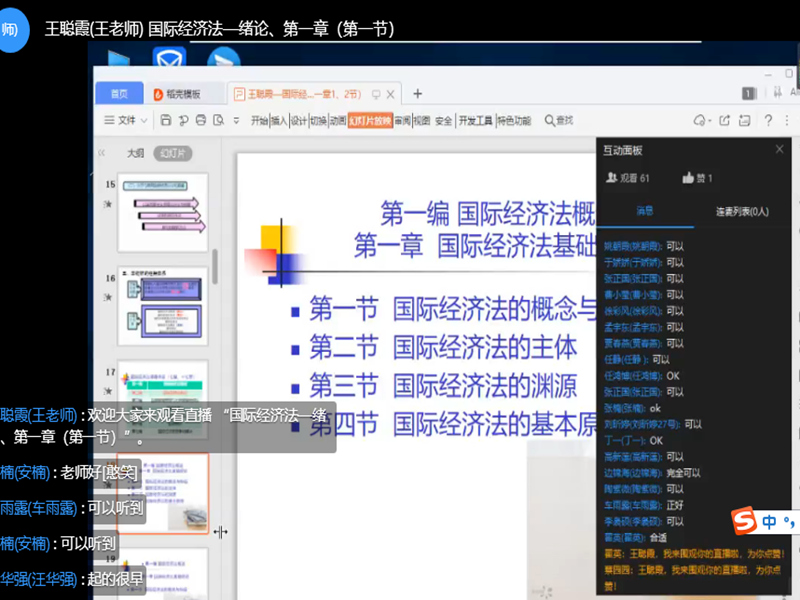
Task: Select slide 15 thumbnail
Action: (162, 212)
